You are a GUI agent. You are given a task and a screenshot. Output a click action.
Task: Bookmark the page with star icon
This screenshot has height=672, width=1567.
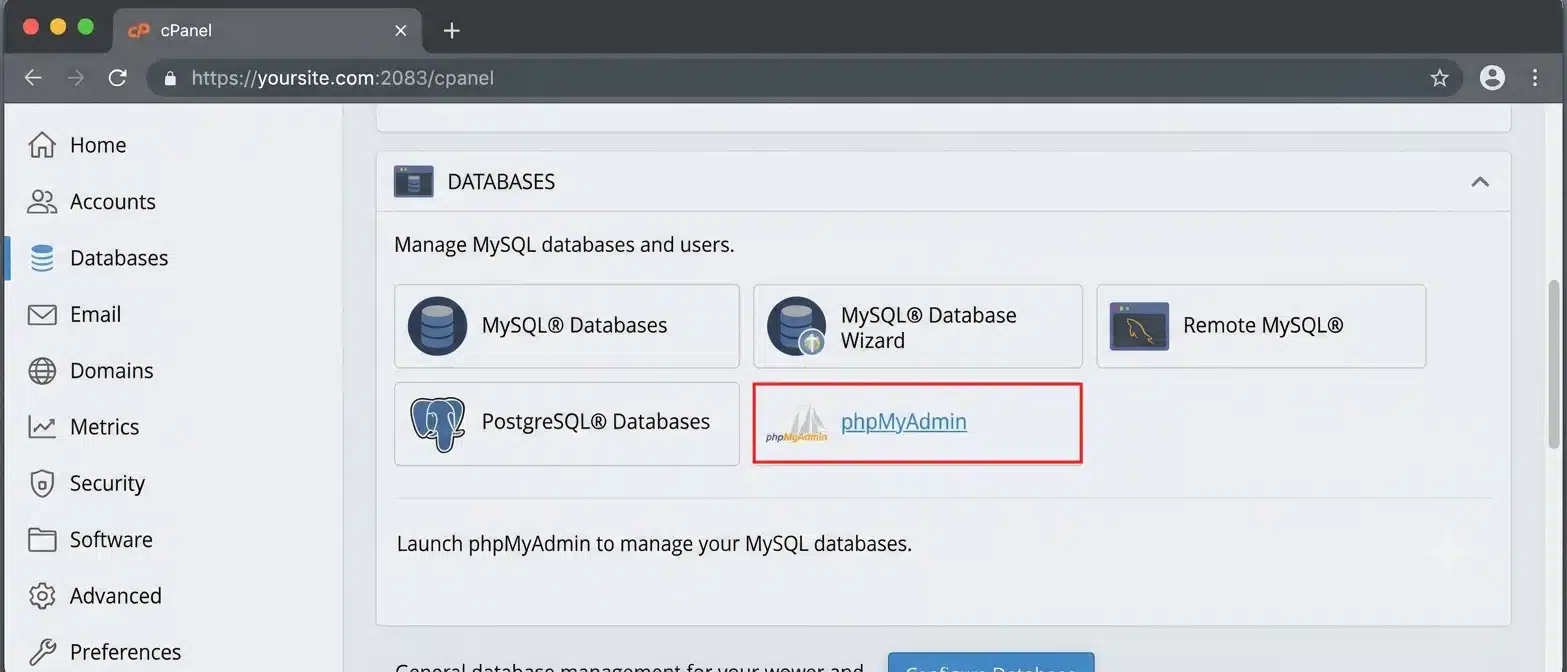click(1439, 78)
